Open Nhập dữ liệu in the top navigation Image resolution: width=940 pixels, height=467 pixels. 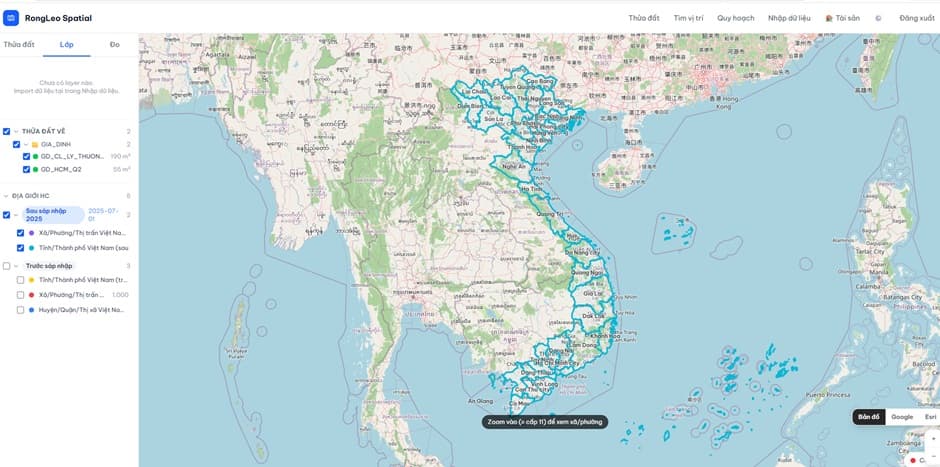click(x=789, y=19)
